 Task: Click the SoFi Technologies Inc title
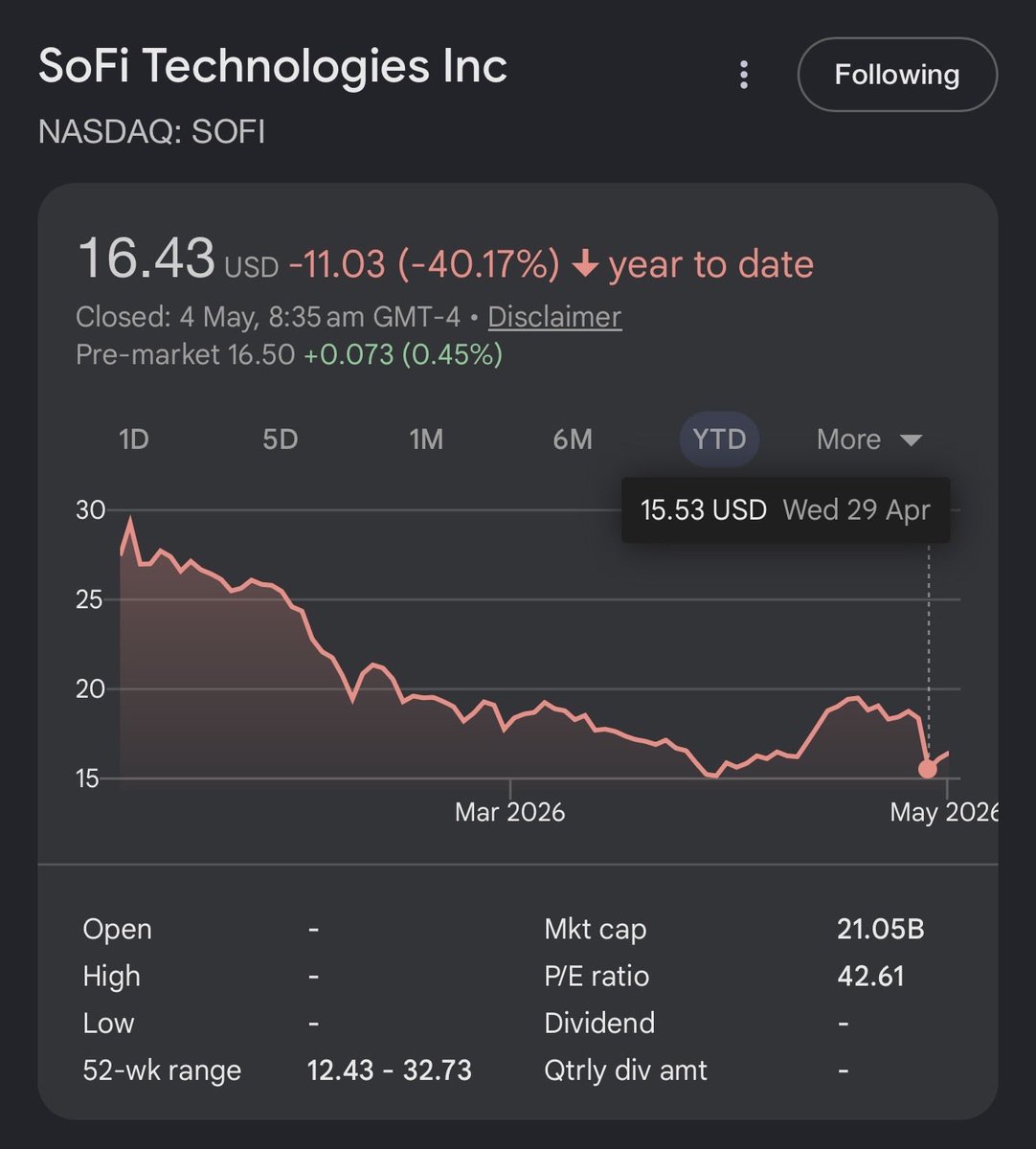(x=273, y=67)
